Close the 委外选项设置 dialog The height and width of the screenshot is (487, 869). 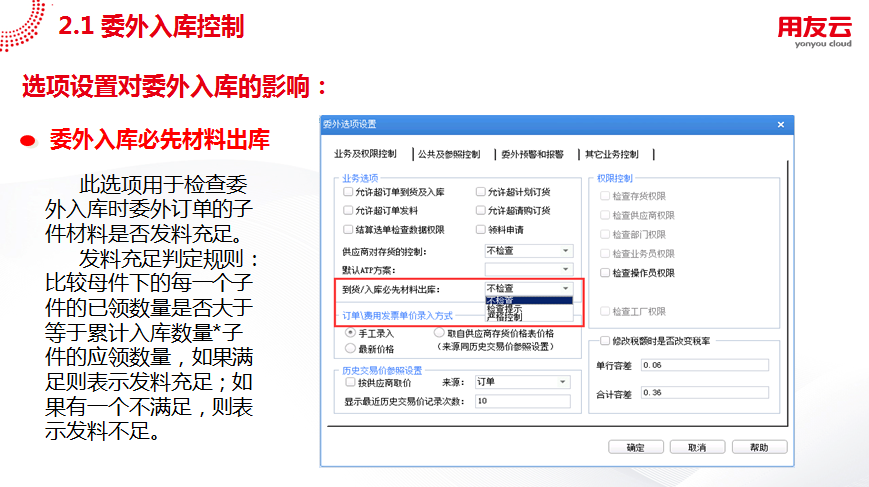(780, 125)
